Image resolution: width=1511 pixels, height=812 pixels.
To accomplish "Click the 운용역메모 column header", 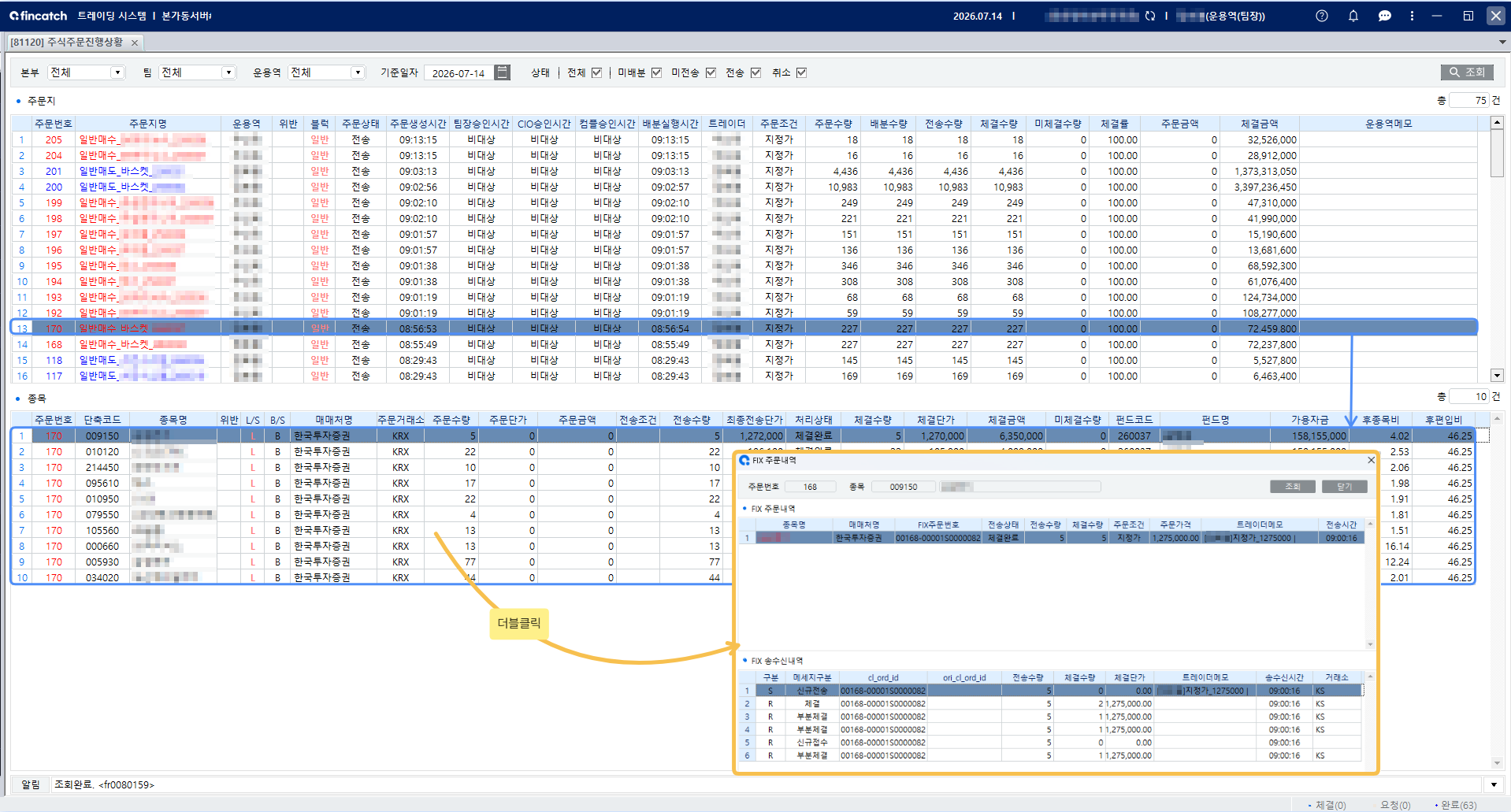I will click(x=1389, y=124).
